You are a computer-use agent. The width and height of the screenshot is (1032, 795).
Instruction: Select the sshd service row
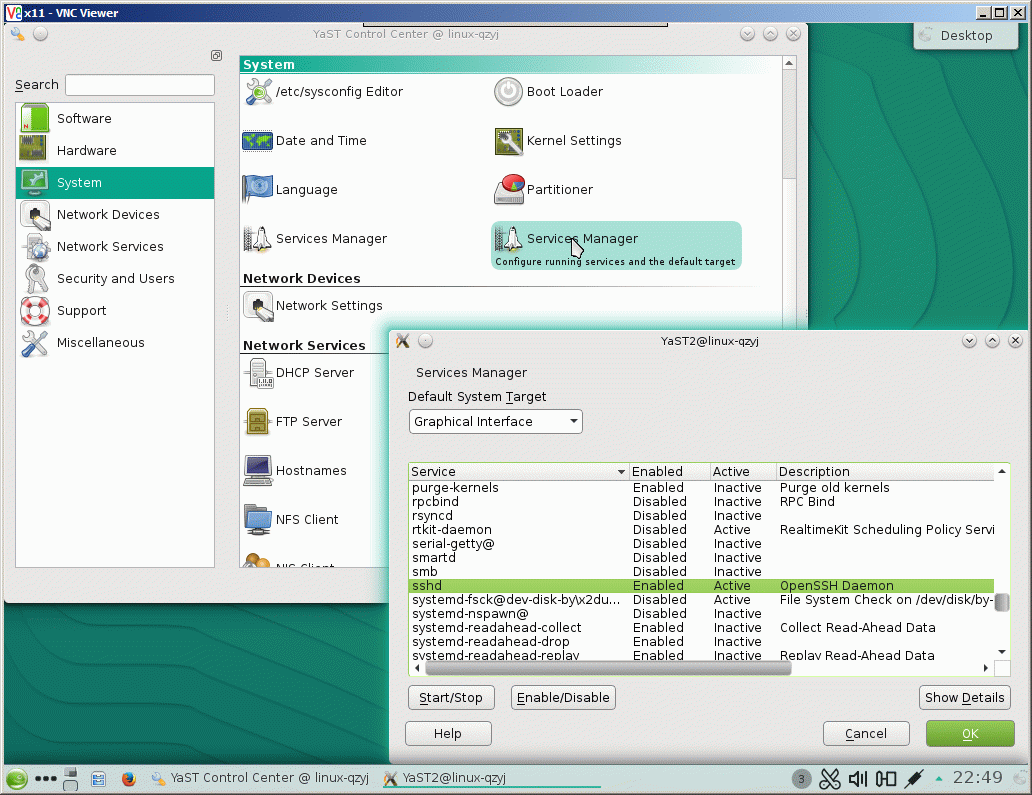coord(702,586)
